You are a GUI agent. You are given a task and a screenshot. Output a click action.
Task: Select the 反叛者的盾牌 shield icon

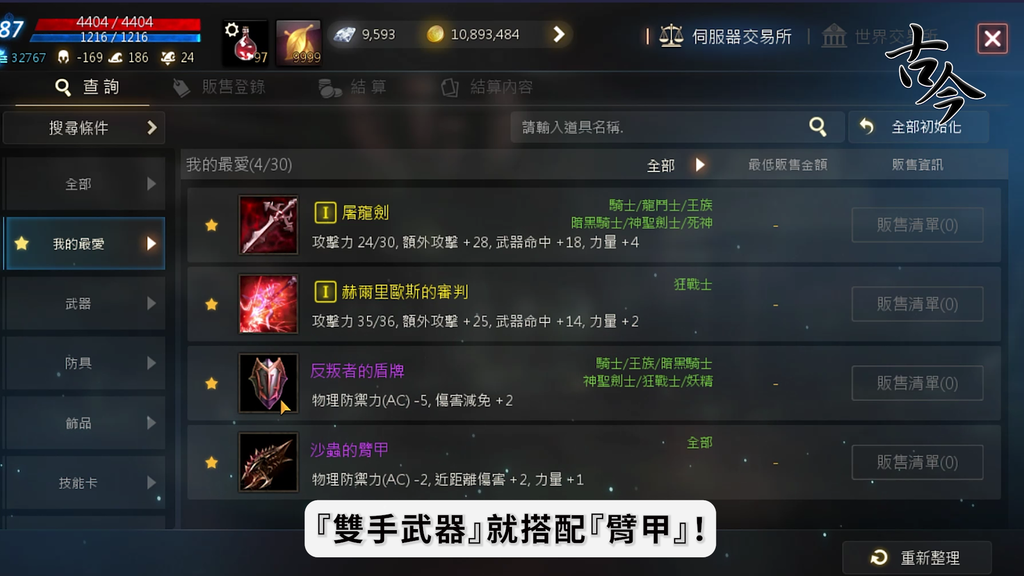pyautogui.click(x=268, y=383)
